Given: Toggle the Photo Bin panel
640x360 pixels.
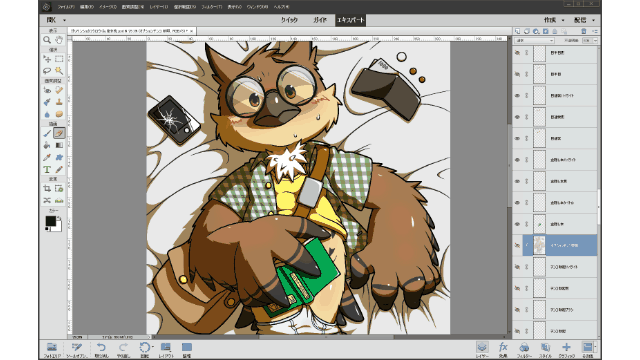Looking at the screenshot, I should point(52,349).
